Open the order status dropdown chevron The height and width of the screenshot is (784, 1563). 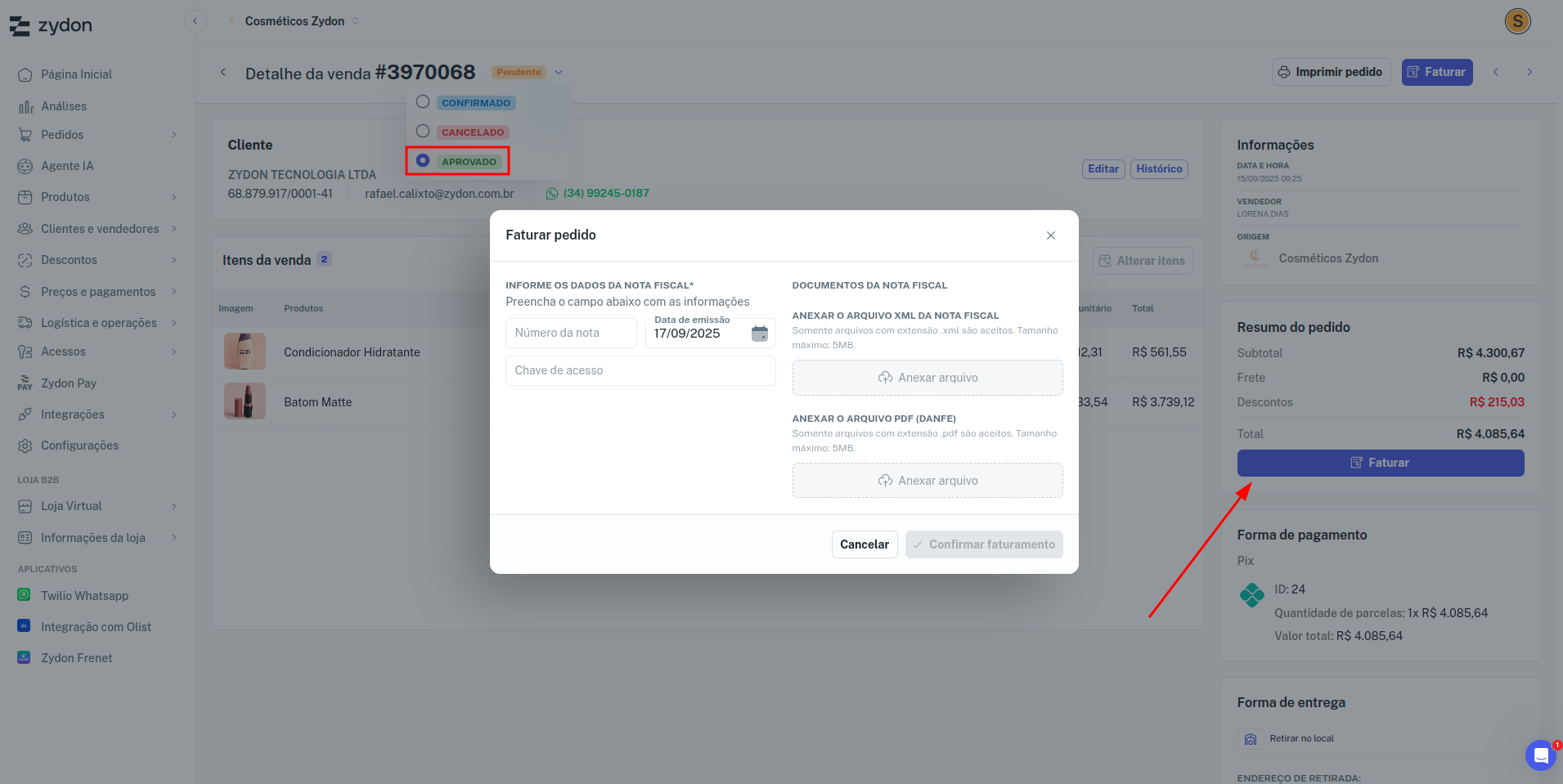pyautogui.click(x=559, y=72)
